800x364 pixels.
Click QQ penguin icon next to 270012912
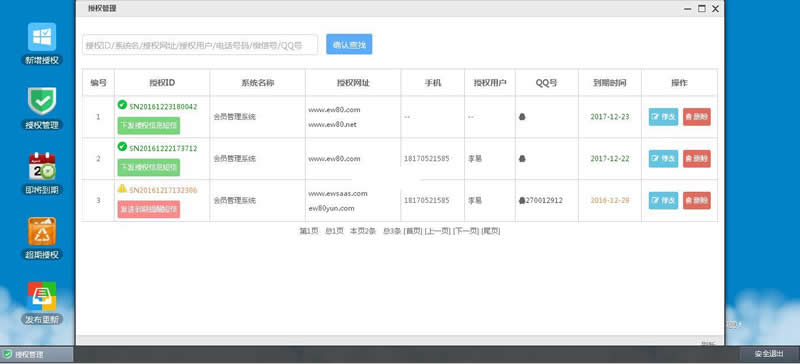click(x=522, y=201)
